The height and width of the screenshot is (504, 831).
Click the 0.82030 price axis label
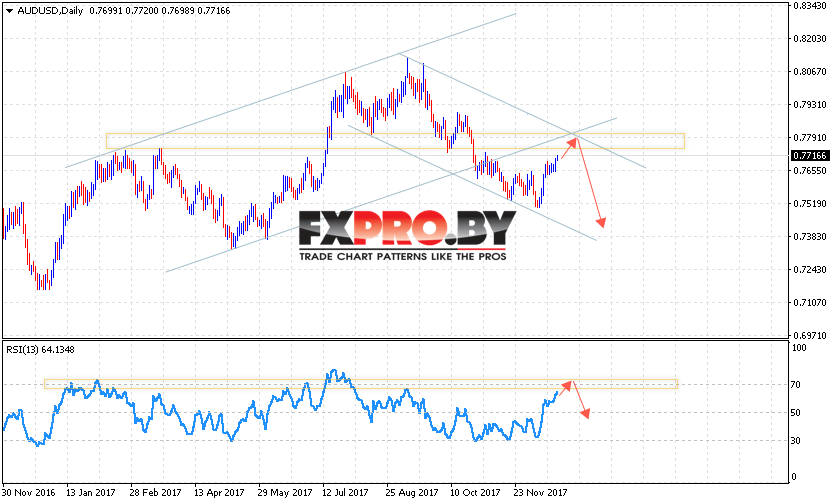(x=810, y=39)
